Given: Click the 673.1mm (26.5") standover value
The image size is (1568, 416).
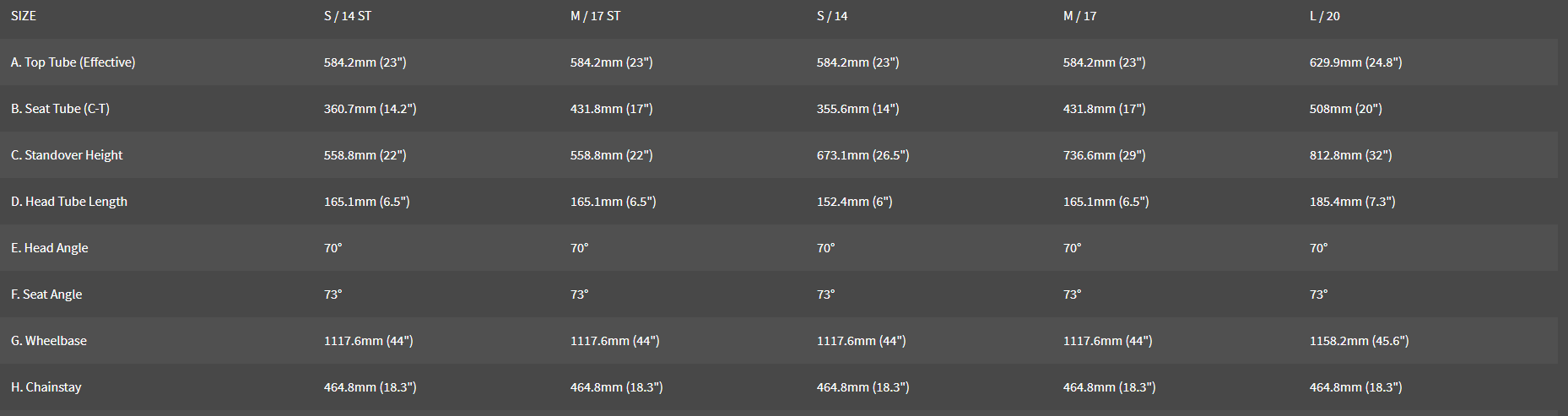Looking at the screenshot, I should [x=862, y=155].
